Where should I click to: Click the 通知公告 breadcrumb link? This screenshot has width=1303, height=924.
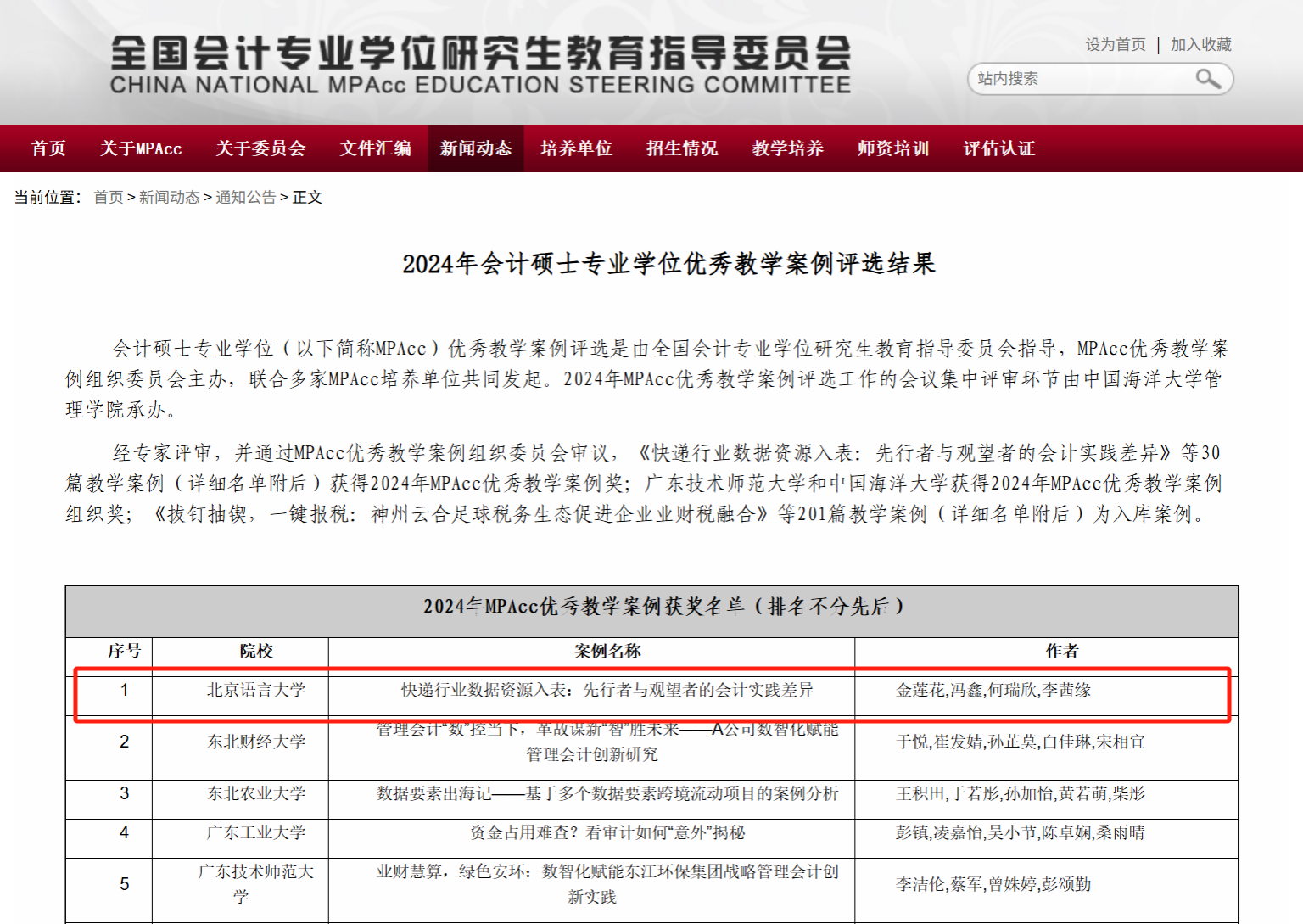point(245,198)
